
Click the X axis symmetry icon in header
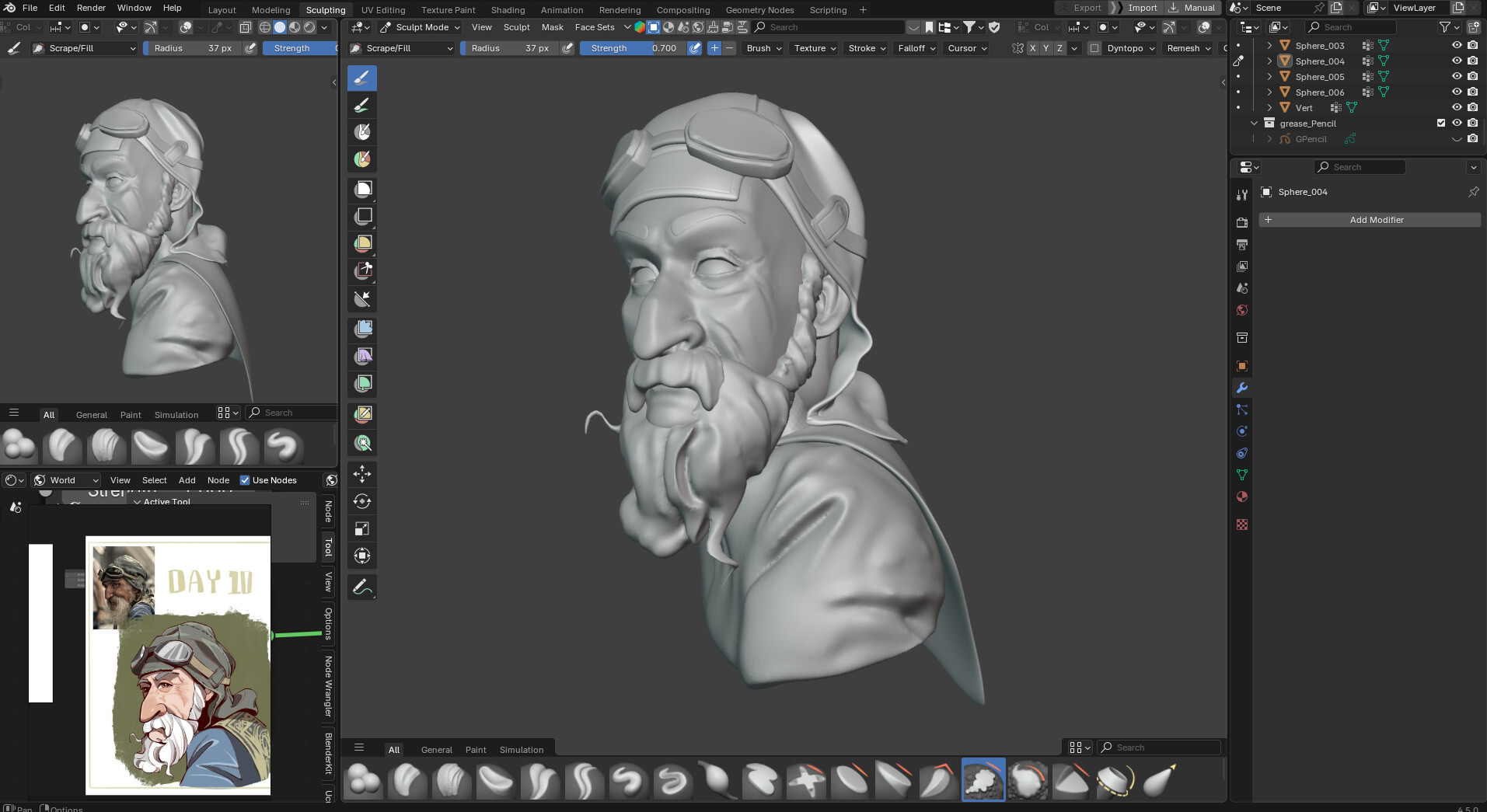point(1032,47)
